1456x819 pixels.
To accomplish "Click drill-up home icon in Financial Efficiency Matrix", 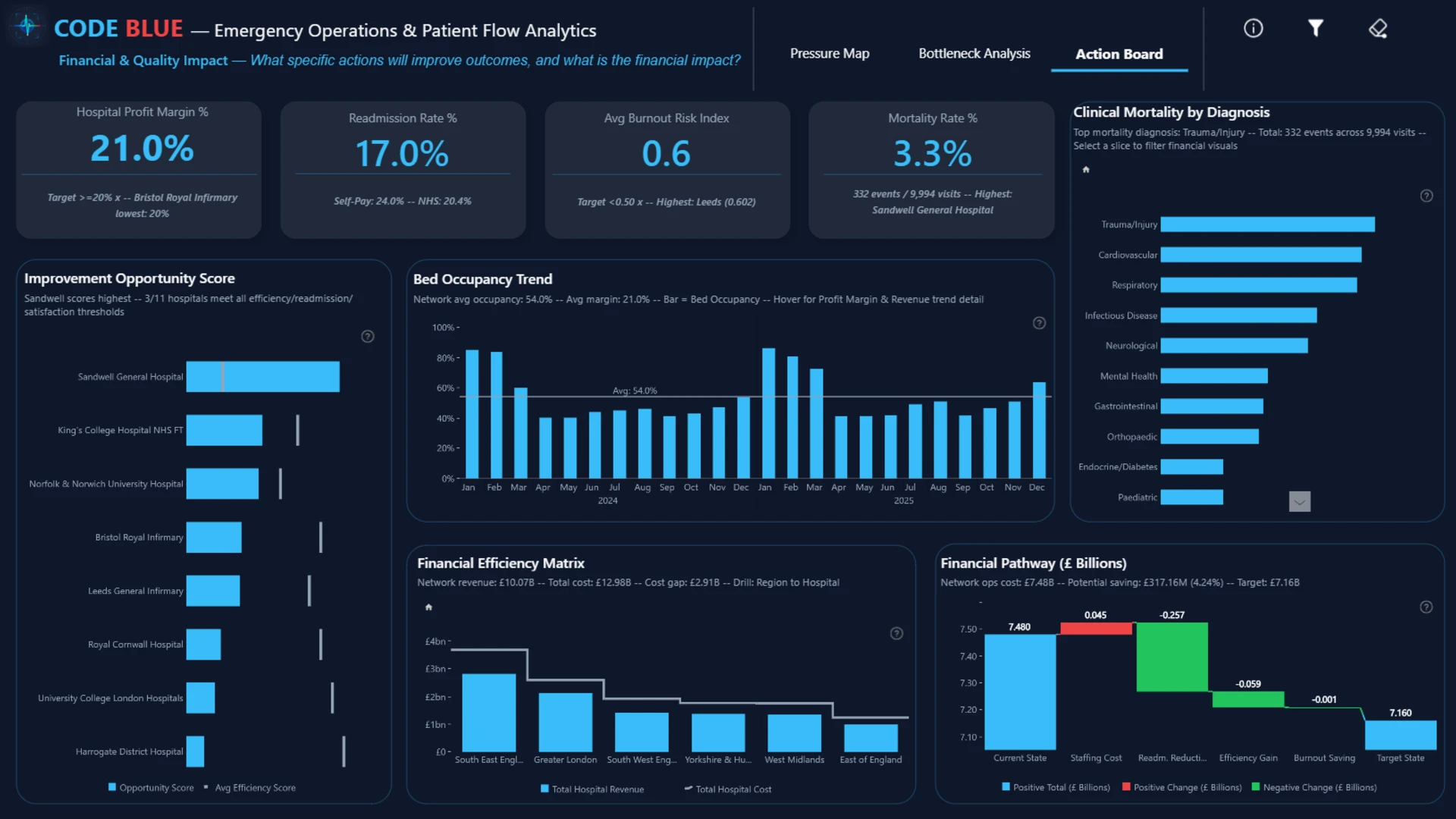I will tap(428, 607).
